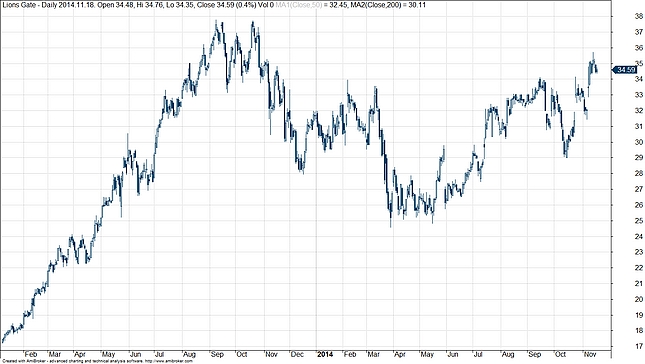This screenshot has height=364, width=645.
Task: Click the 'Feb' label right after 2014
Action: [350, 354]
